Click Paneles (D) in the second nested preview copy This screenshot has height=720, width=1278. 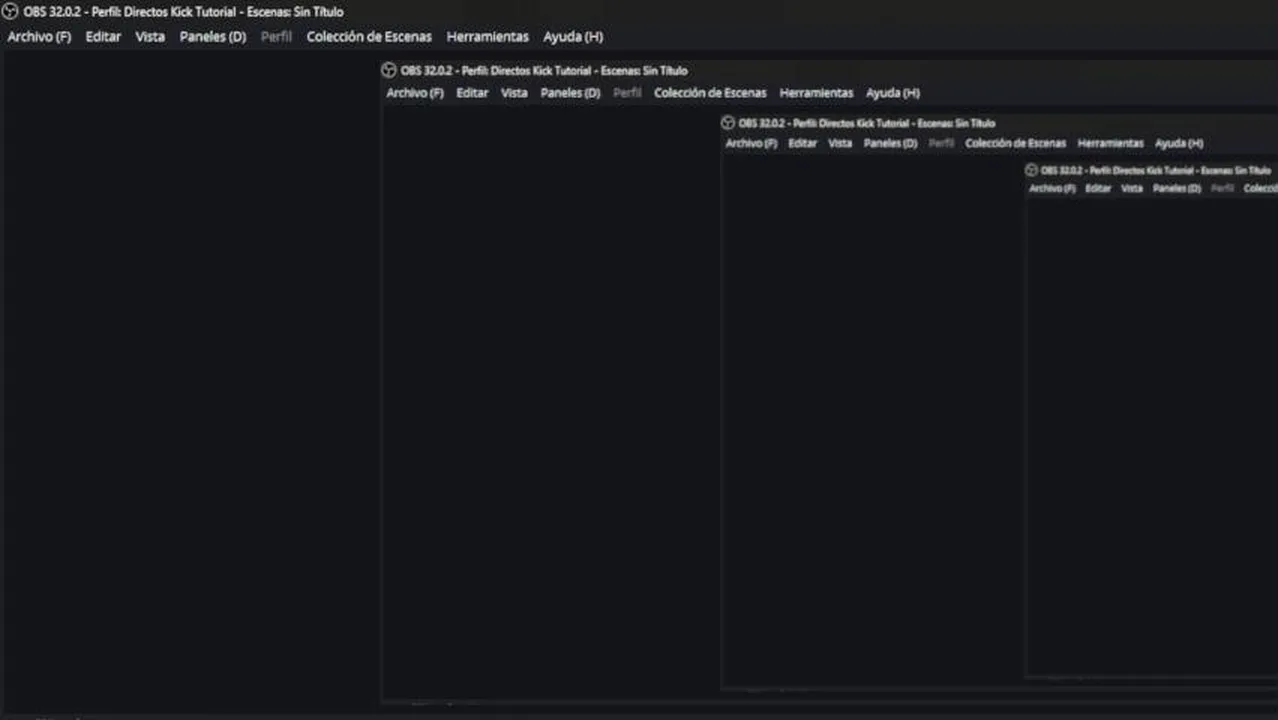[890, 143]
